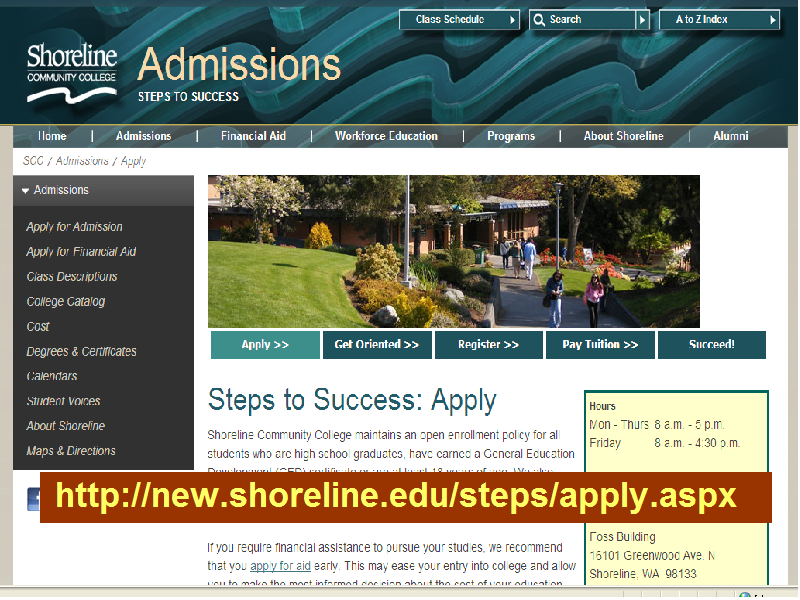Screen dimensions: 800x600
Task: Open About Shoreline in the top navigation bar
Action: (623, 136)
